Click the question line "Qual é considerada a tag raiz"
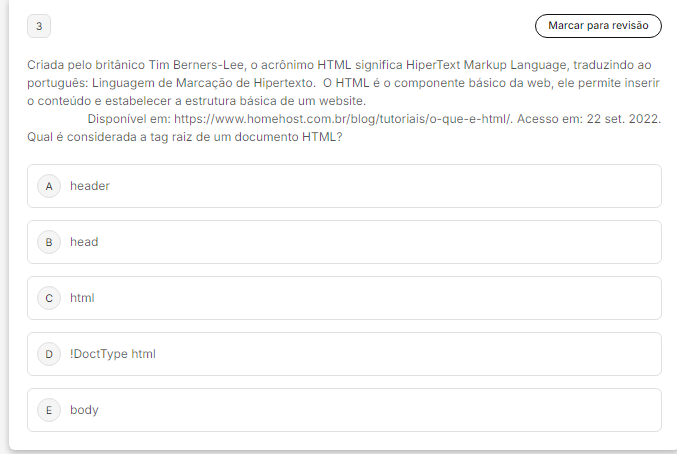The height and width of the screenshot is (454, 677). (186, 136)
